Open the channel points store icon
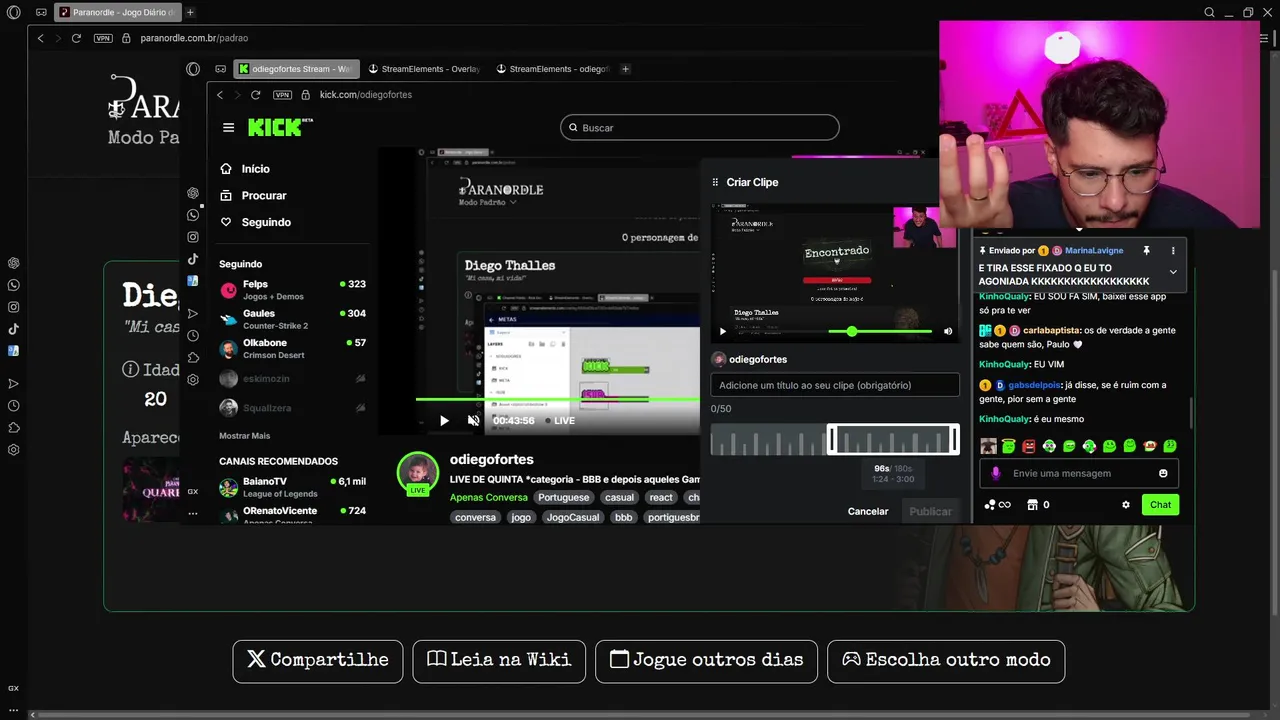 (1033, 505)
